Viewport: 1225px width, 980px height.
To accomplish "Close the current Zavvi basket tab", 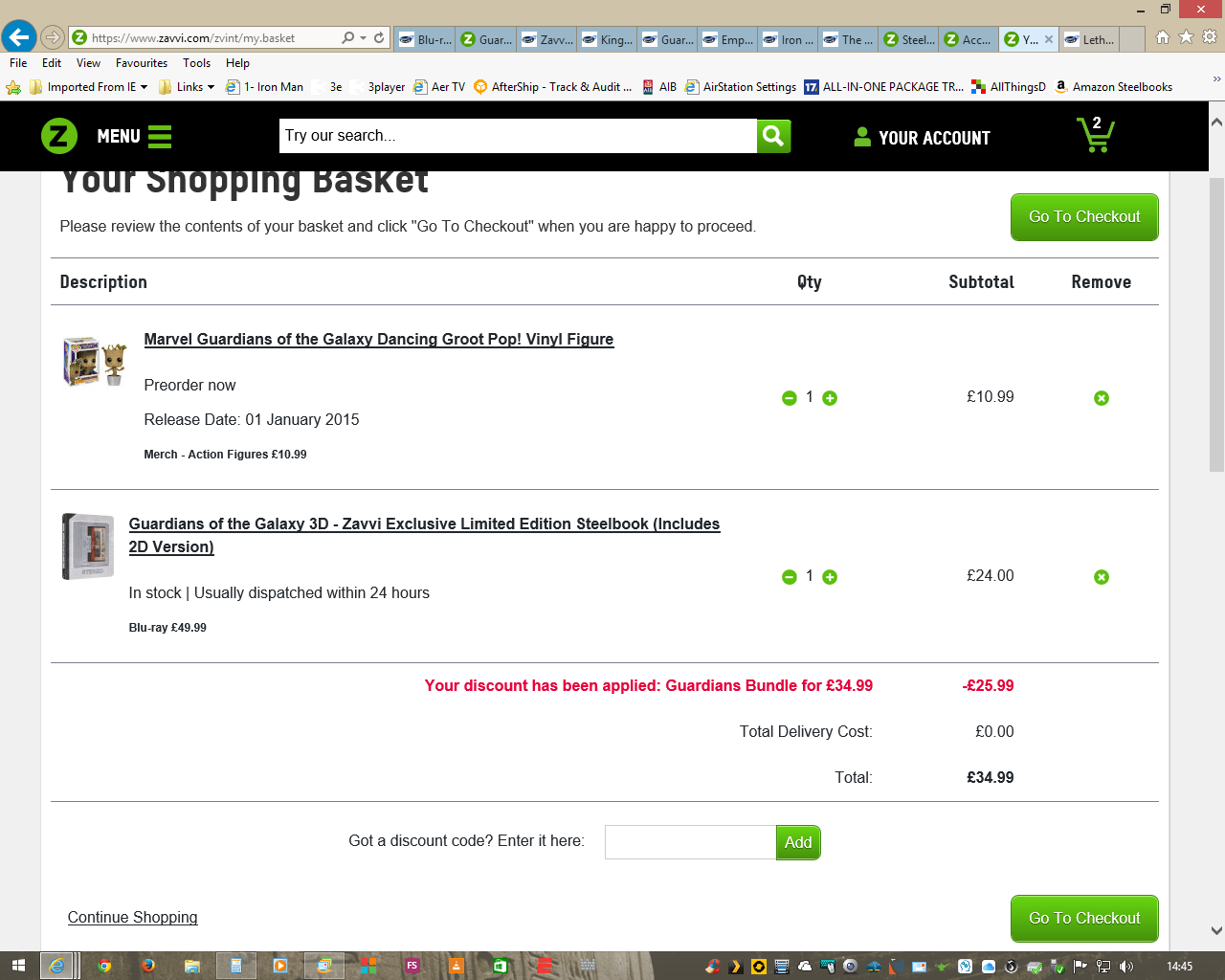I will coord(1049,39).
